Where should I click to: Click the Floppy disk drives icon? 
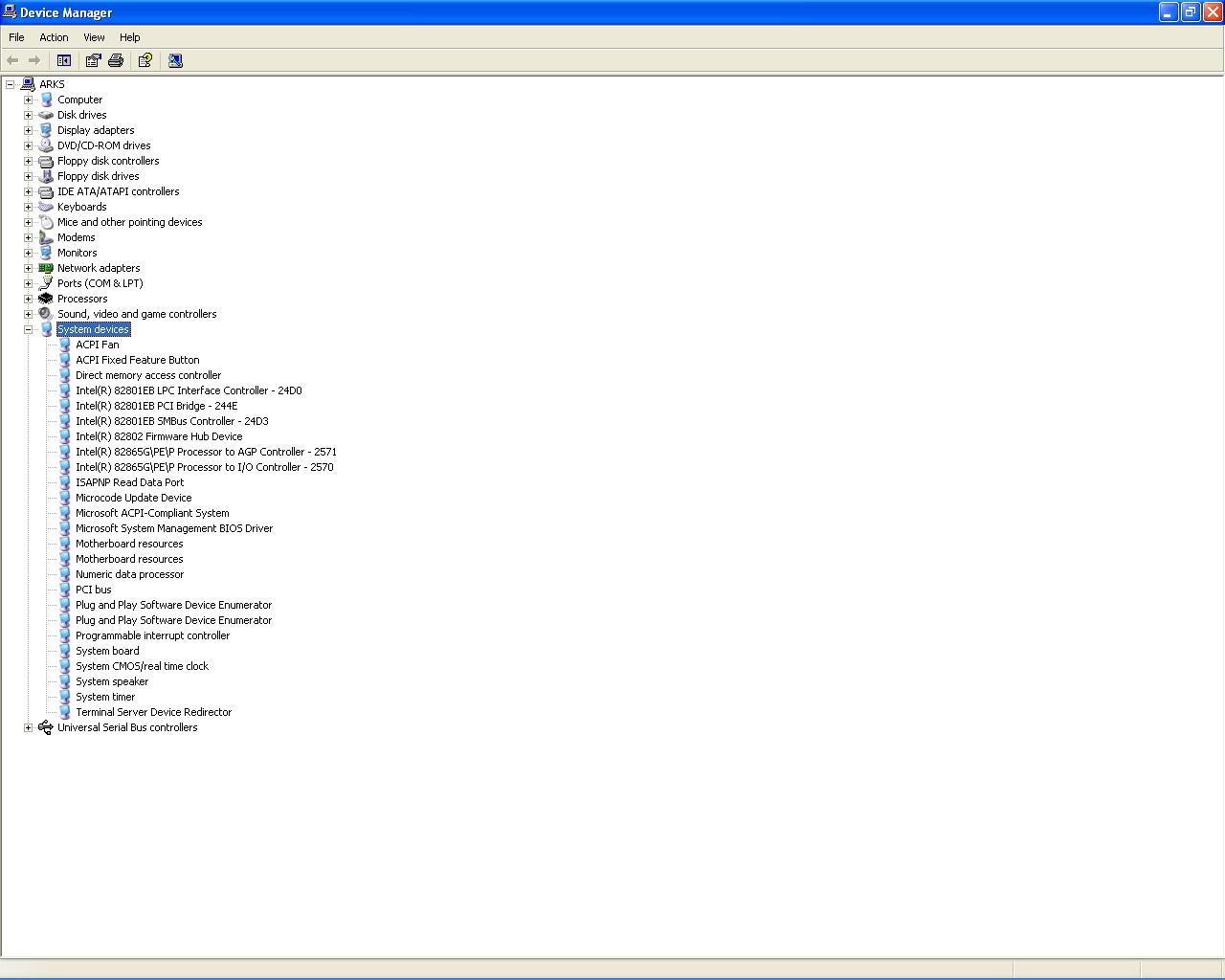(x=46, y=176)
